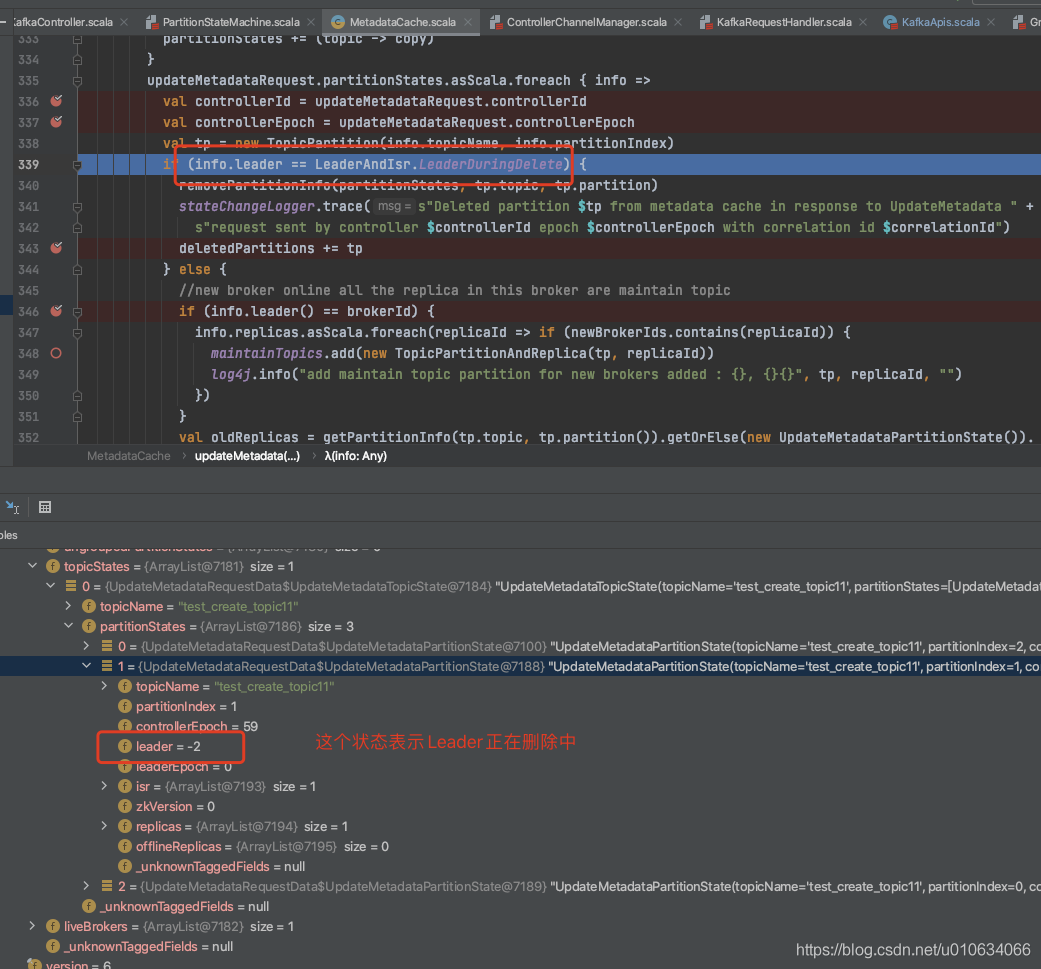
Task: Click maintainTopics on line 348
Action: click(x=266, y=353)
